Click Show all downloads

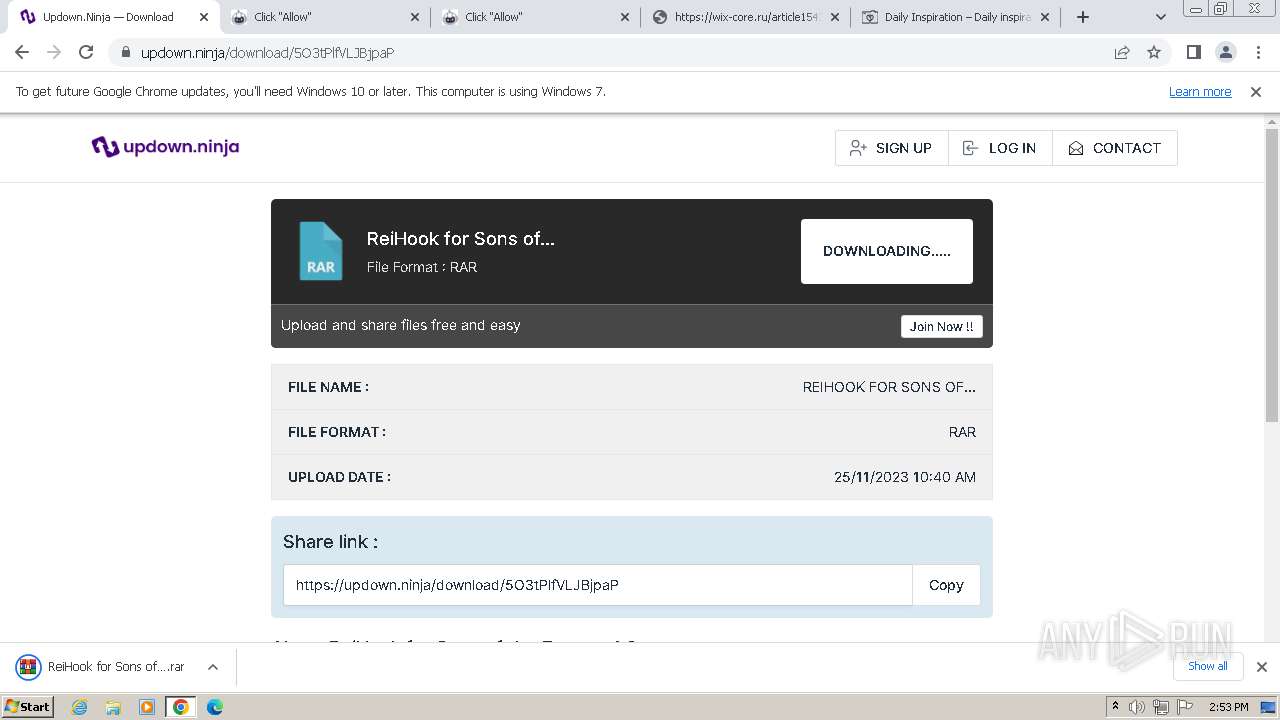pos(1208,666)
